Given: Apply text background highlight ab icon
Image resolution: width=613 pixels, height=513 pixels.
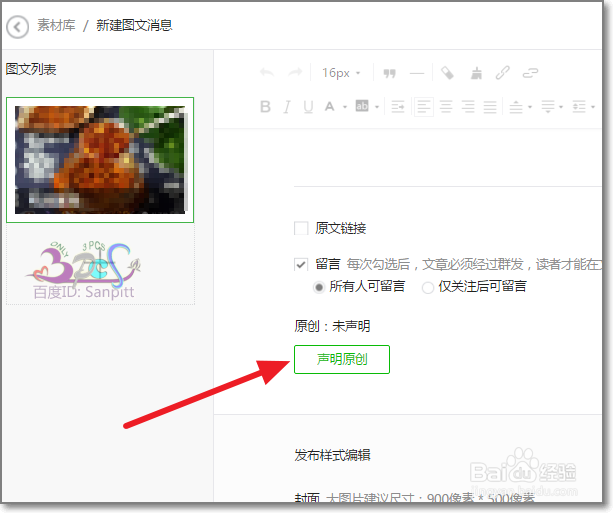Looking at the screenshot, I should [362, 106].
